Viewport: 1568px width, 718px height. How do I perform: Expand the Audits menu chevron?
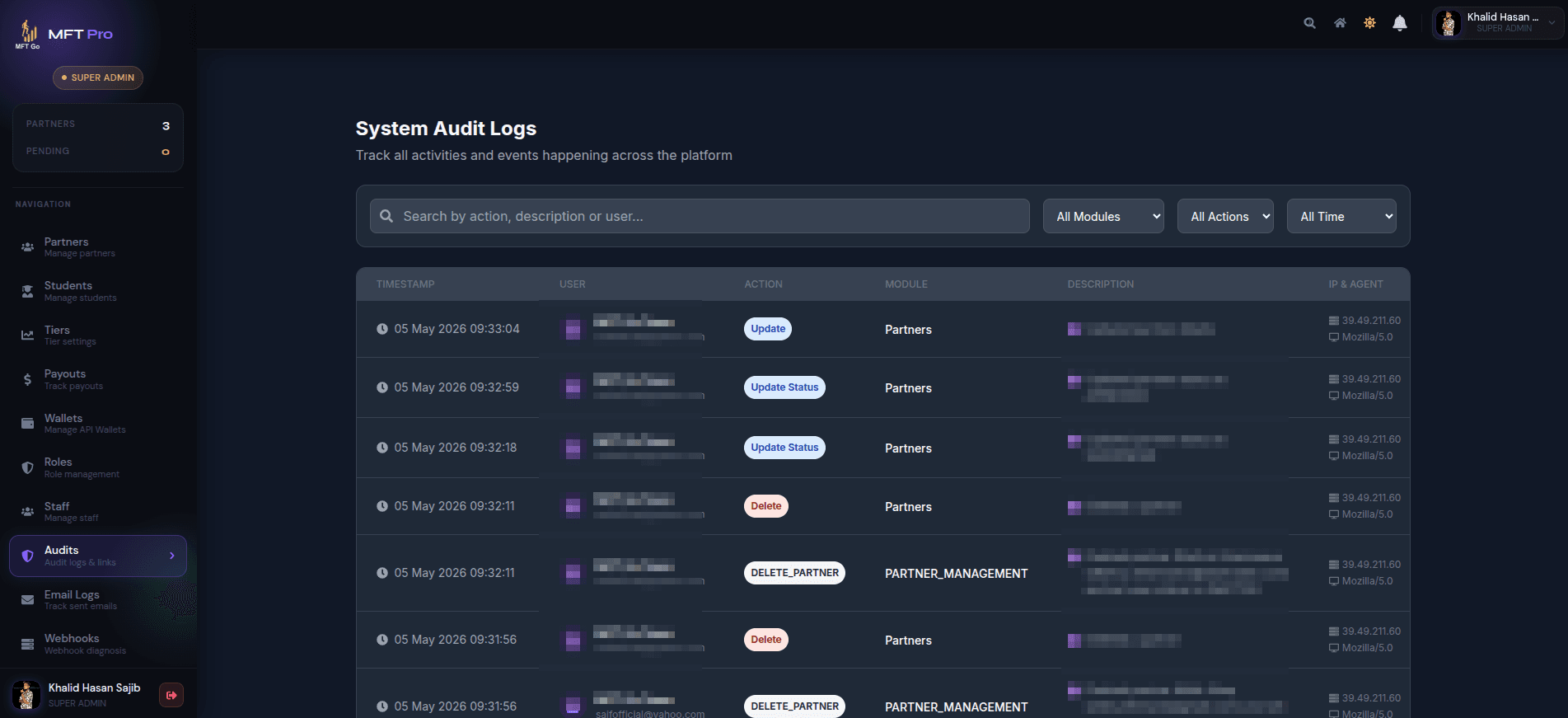[x=172, y=556]
